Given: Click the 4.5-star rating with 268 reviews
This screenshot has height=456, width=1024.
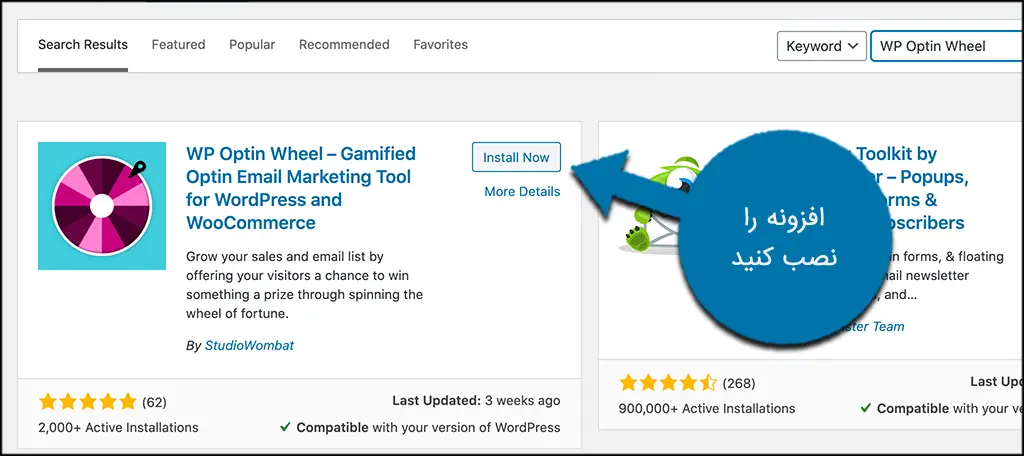Looking at the screenshot, I should tap(667, 383).
